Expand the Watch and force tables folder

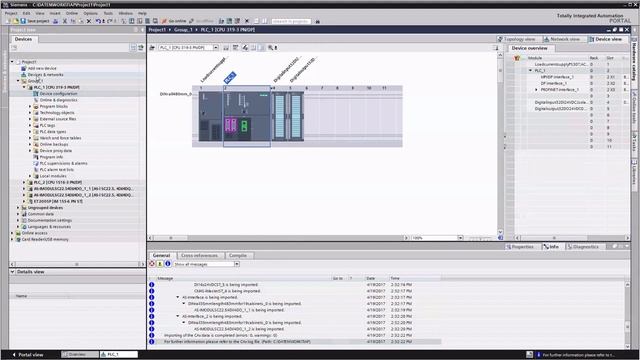point(30,138)
